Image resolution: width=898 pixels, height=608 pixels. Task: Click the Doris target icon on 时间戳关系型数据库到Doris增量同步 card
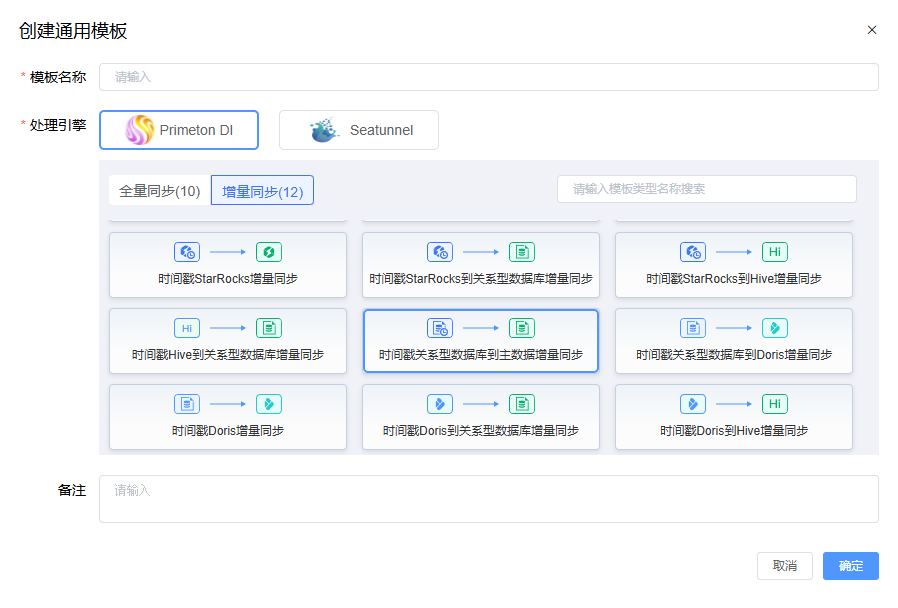(x=775, y=327)
